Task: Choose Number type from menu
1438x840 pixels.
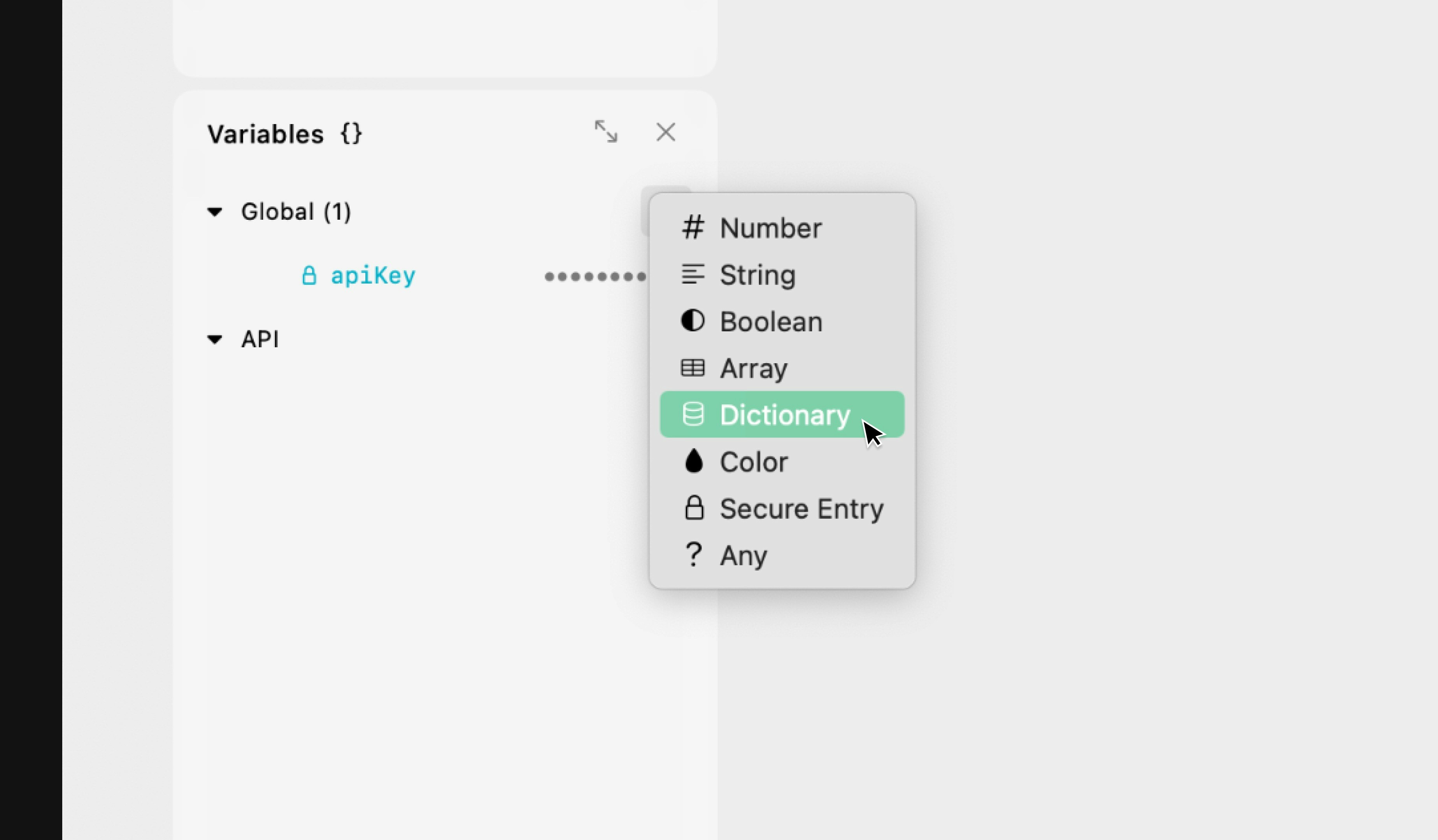Action: [770, 228]
